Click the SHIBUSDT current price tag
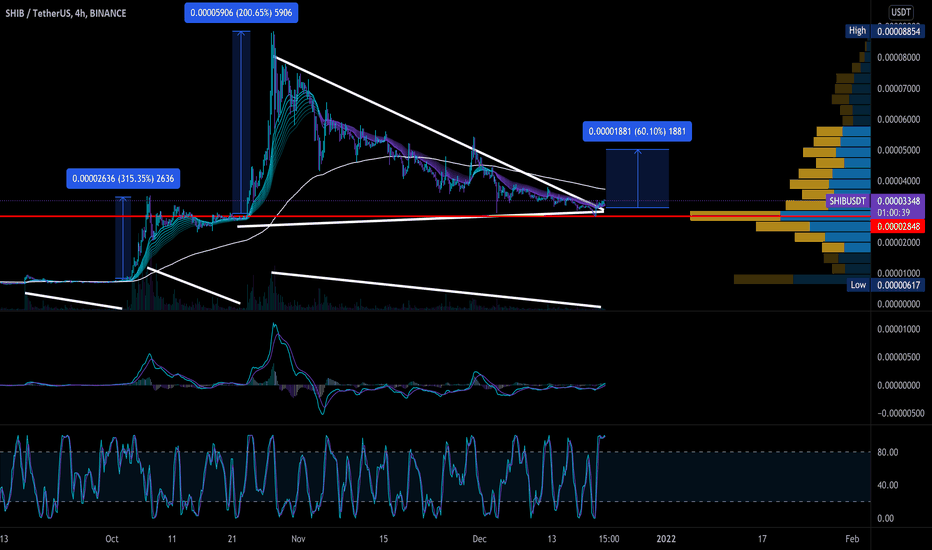The image size is (932, 550). tap(848, 201)
